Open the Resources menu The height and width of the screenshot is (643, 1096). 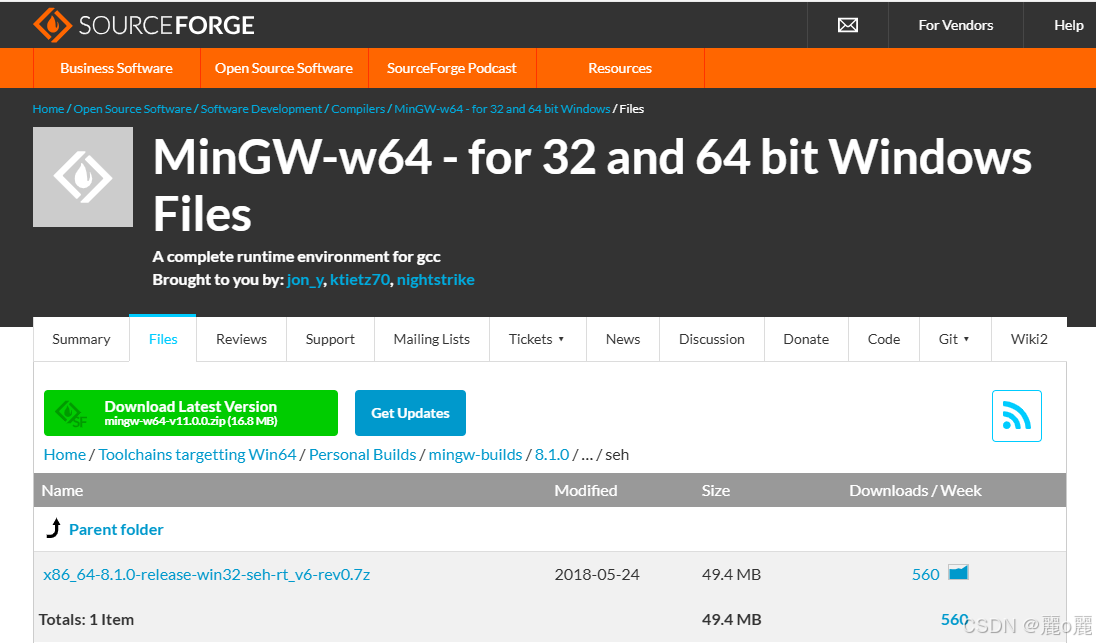pos(620,68)
